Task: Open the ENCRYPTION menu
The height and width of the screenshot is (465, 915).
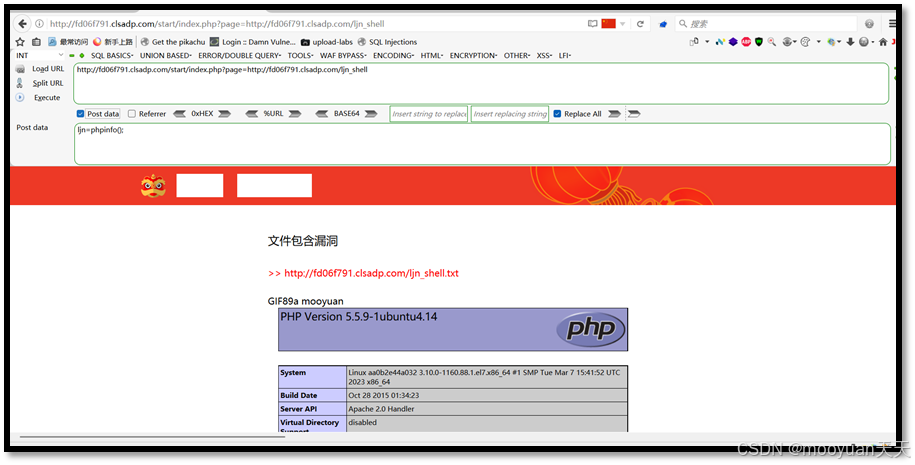Action: point(473,55)
